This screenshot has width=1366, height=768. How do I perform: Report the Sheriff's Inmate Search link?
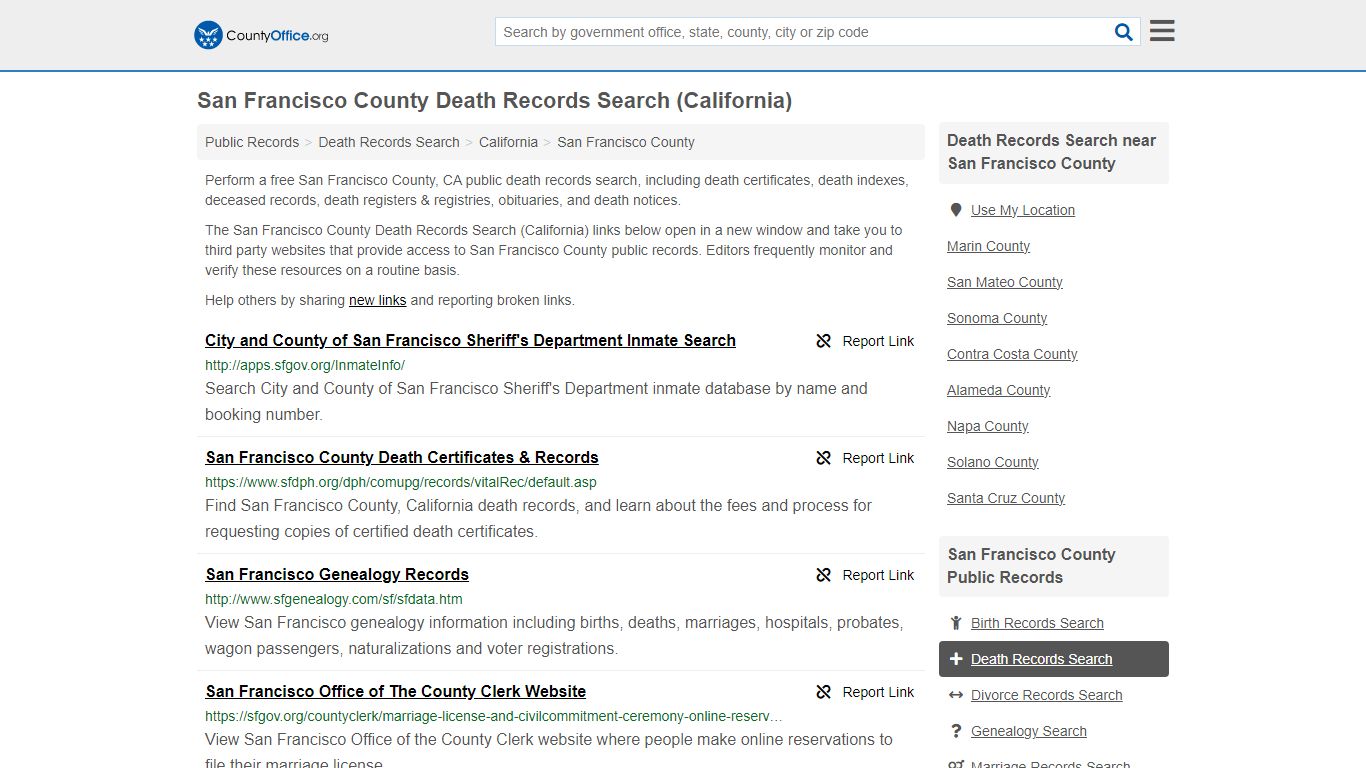pyautogui.click(x=865, y=341)
